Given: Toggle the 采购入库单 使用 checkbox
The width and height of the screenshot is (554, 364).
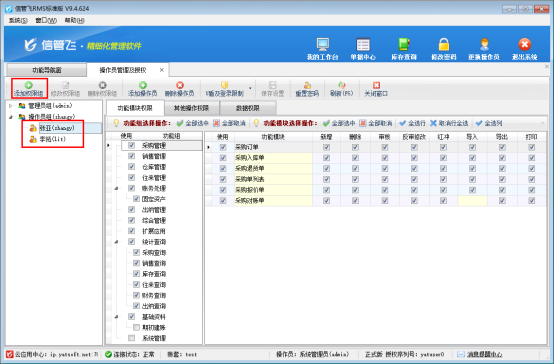Looking at the screenshot, I should [223, 158].
